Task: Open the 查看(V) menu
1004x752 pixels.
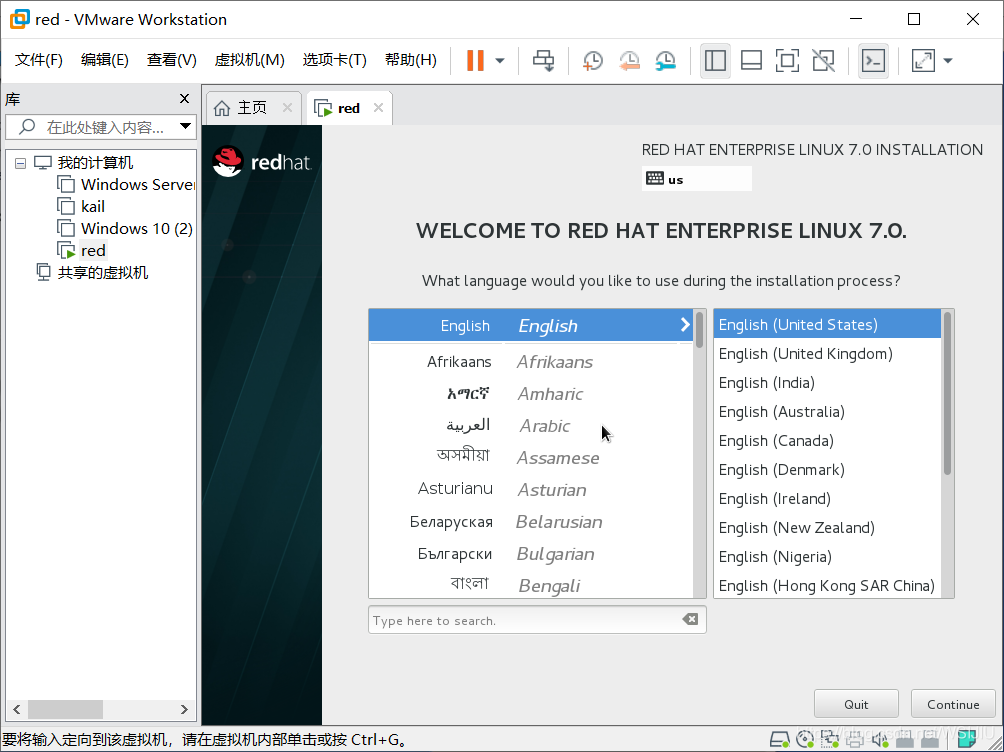Action: (x=171, y=60)
